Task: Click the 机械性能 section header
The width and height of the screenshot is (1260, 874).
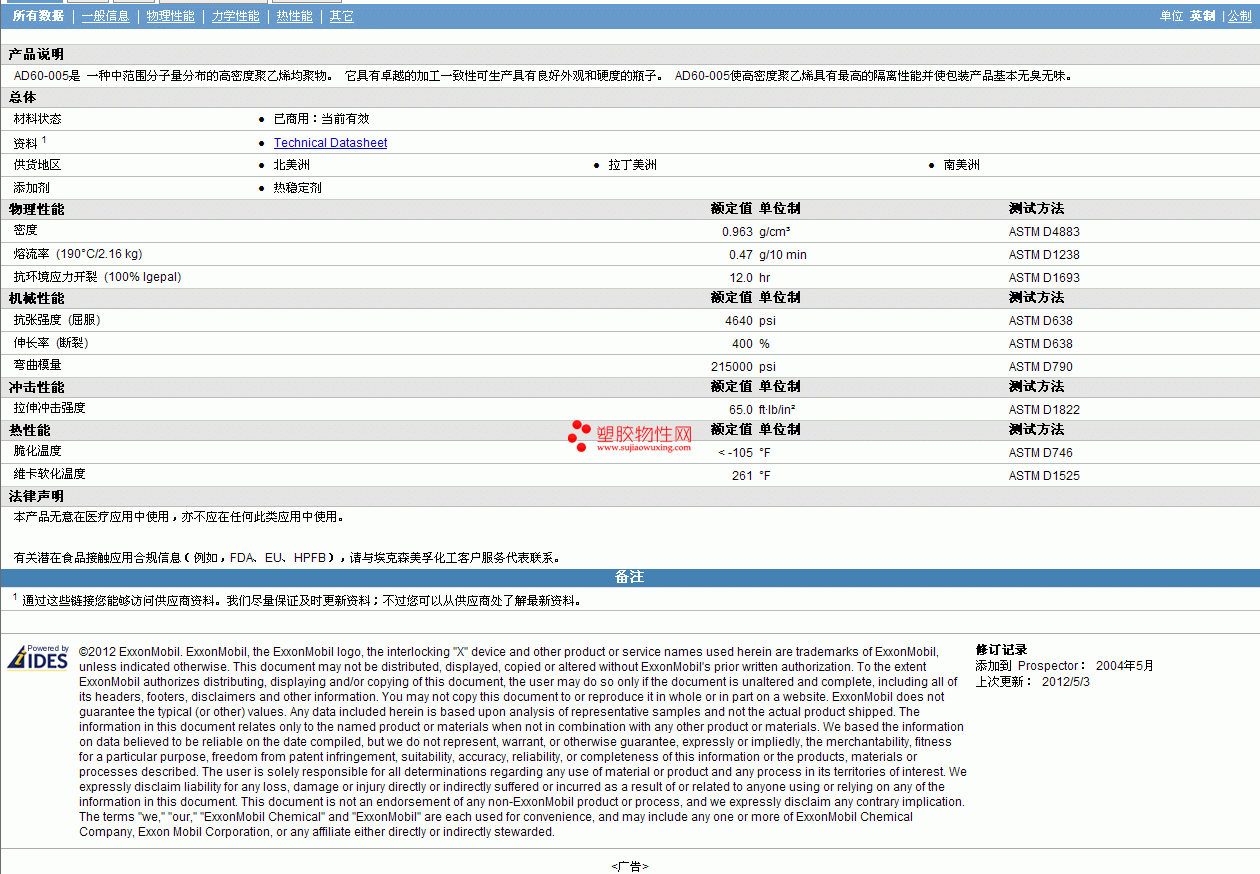Action: point(36,298)
